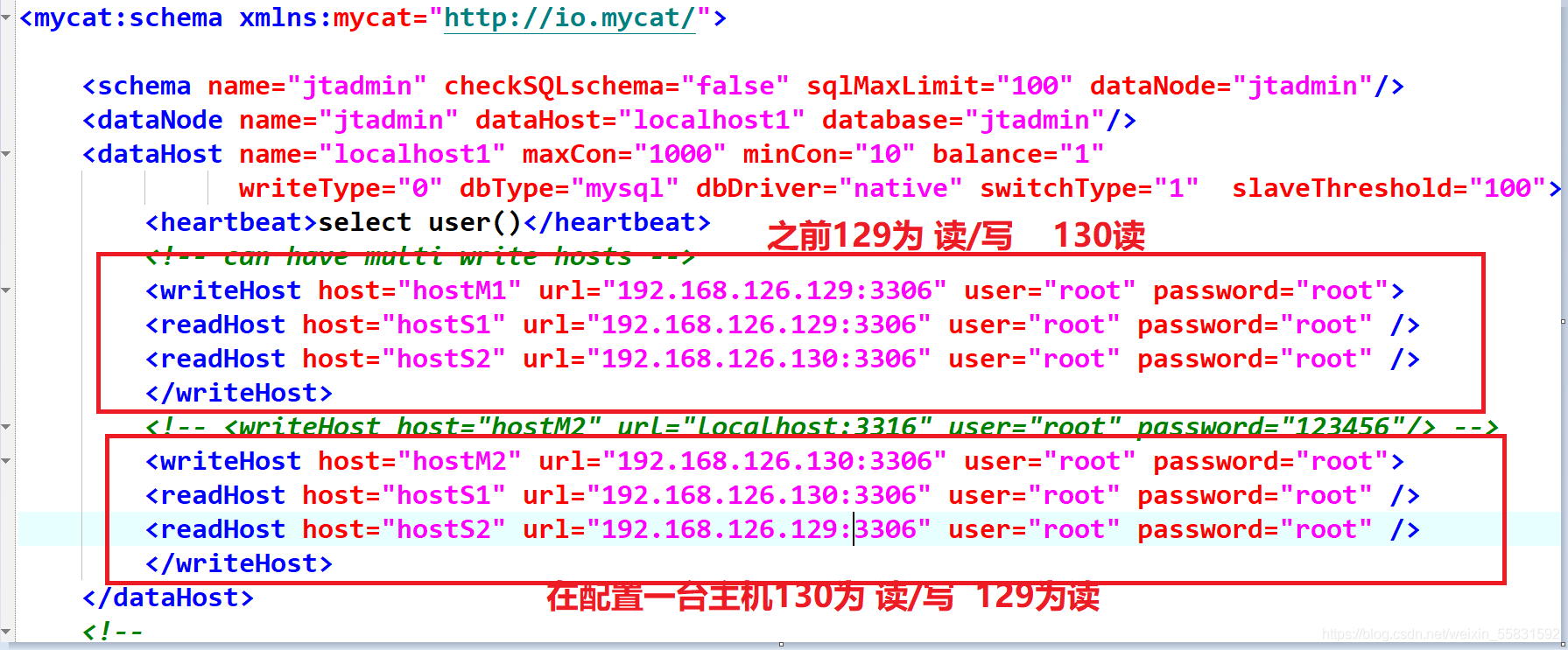The image size is (1568, 650).
Task: Click the slaveThreshold="100" attribute
Action: coord(1389,188)
